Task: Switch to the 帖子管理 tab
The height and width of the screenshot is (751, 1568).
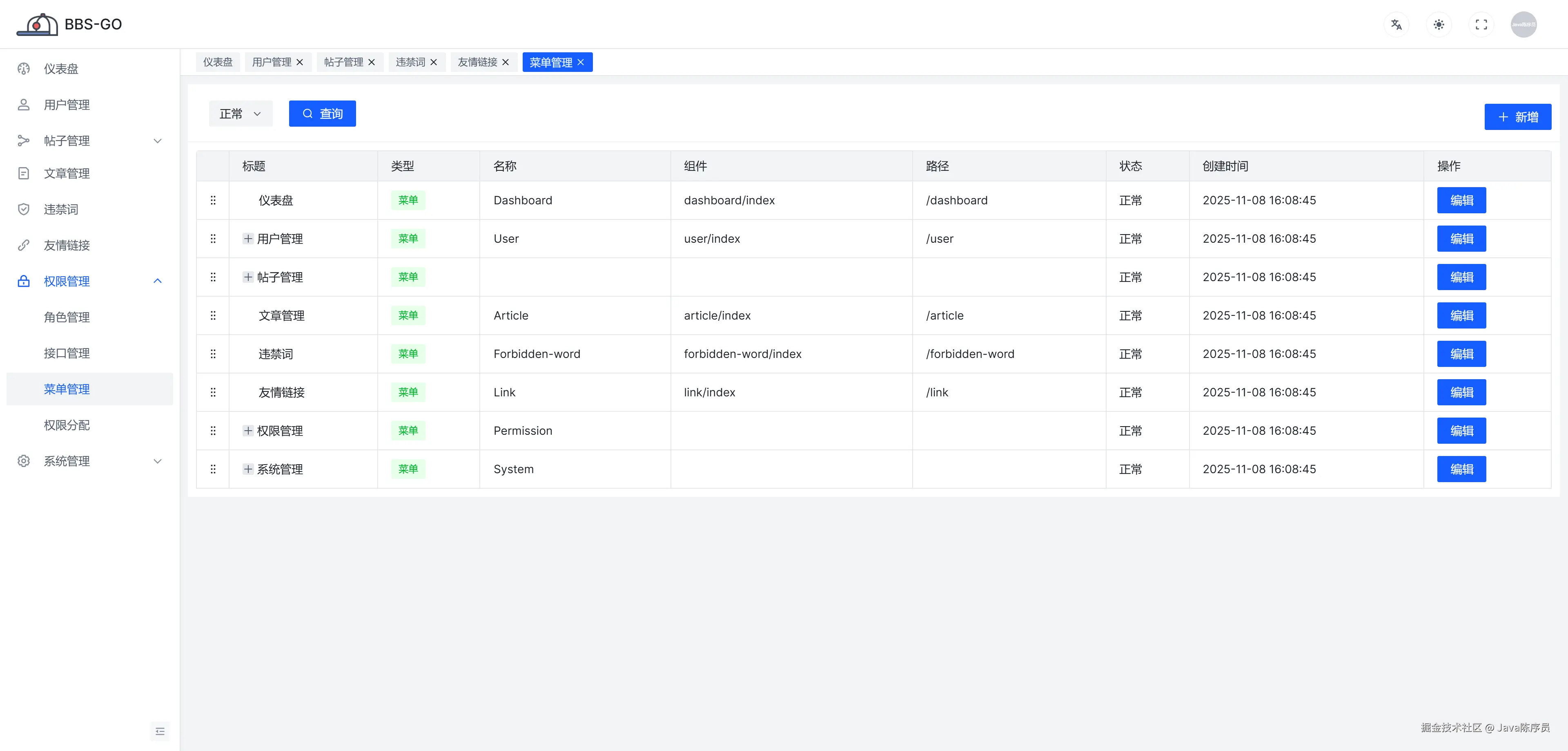Action: click(x=343, y=62)
